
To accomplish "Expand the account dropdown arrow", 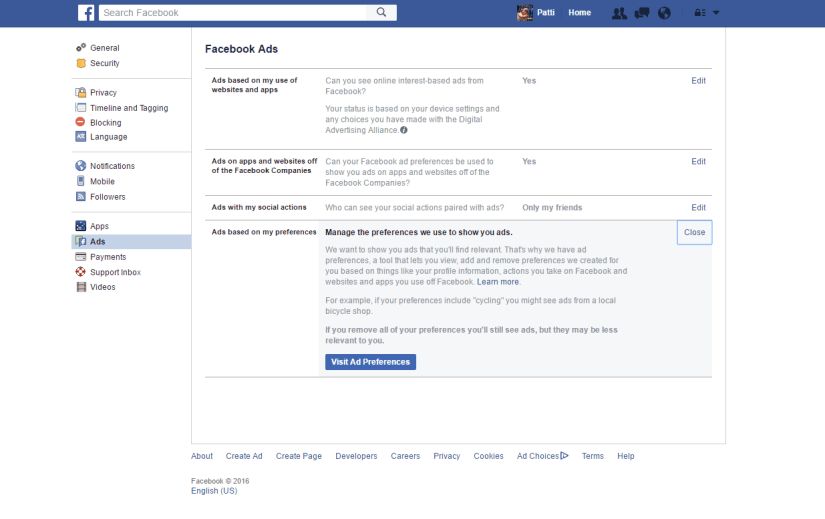I will (716, 13).
